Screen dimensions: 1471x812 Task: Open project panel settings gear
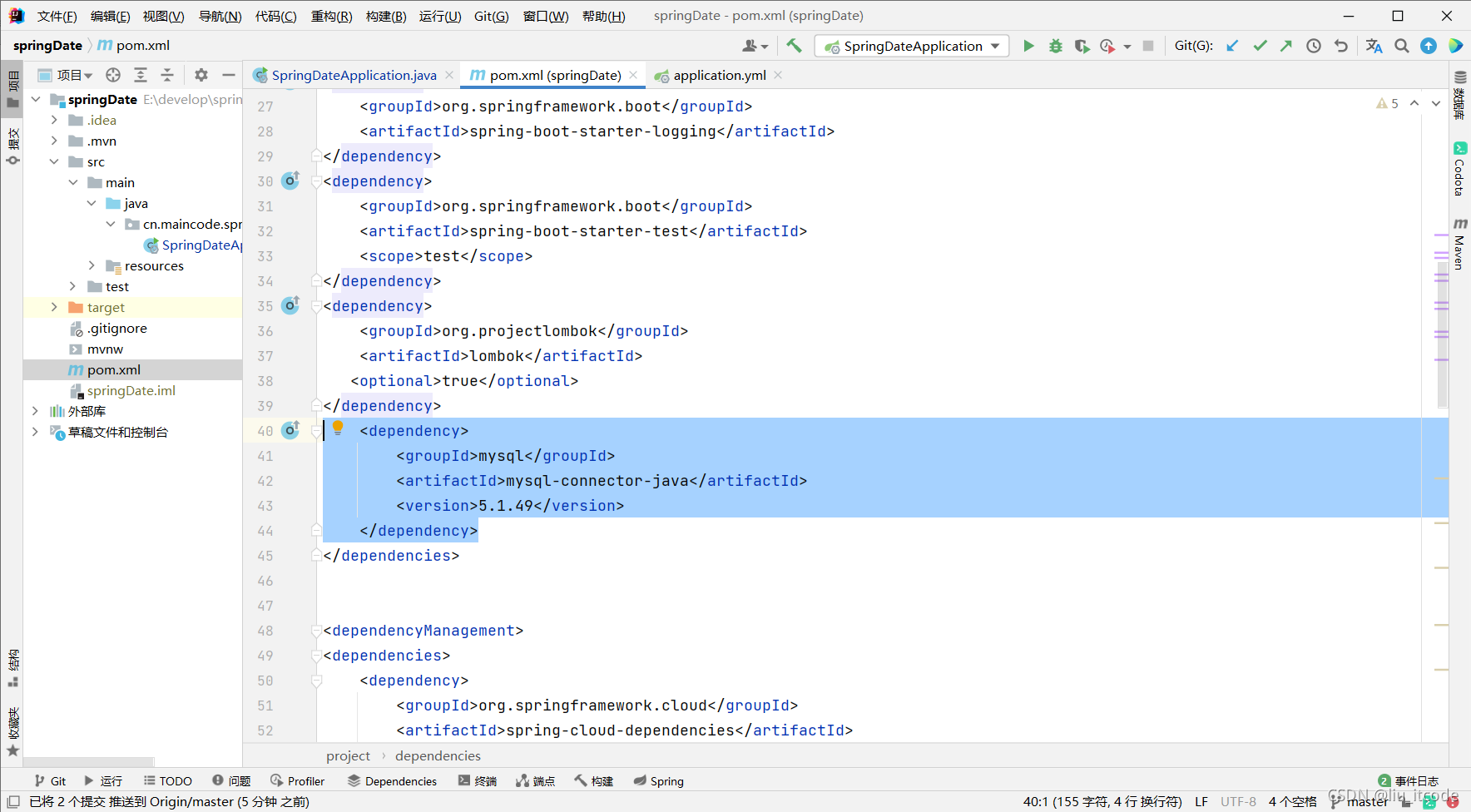[x=201, y=75]
